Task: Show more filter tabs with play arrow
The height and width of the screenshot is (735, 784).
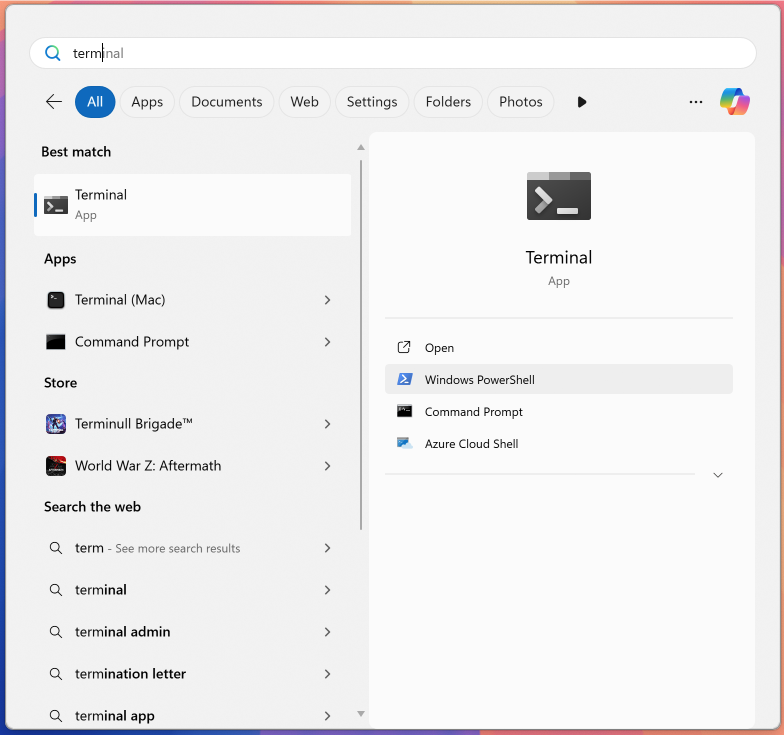Action: coord(582,102)
